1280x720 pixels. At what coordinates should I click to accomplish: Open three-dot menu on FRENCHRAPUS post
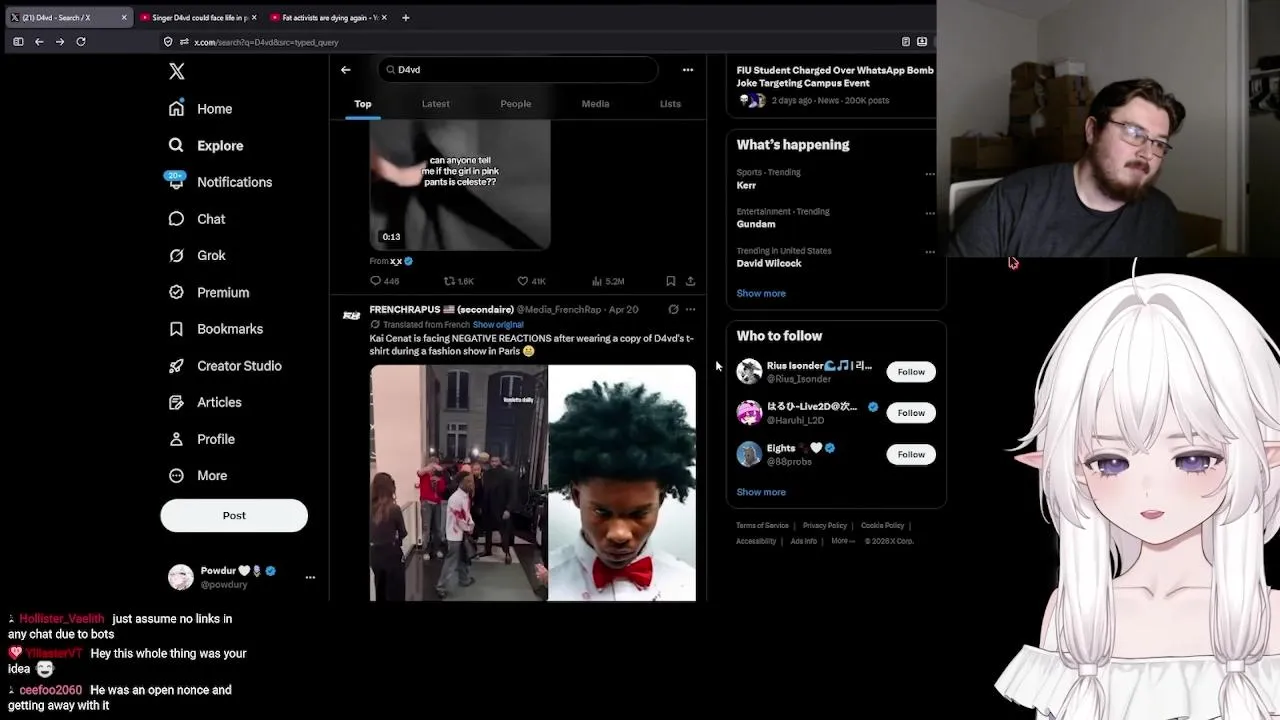pyautogui.click(x=690, y=310)
